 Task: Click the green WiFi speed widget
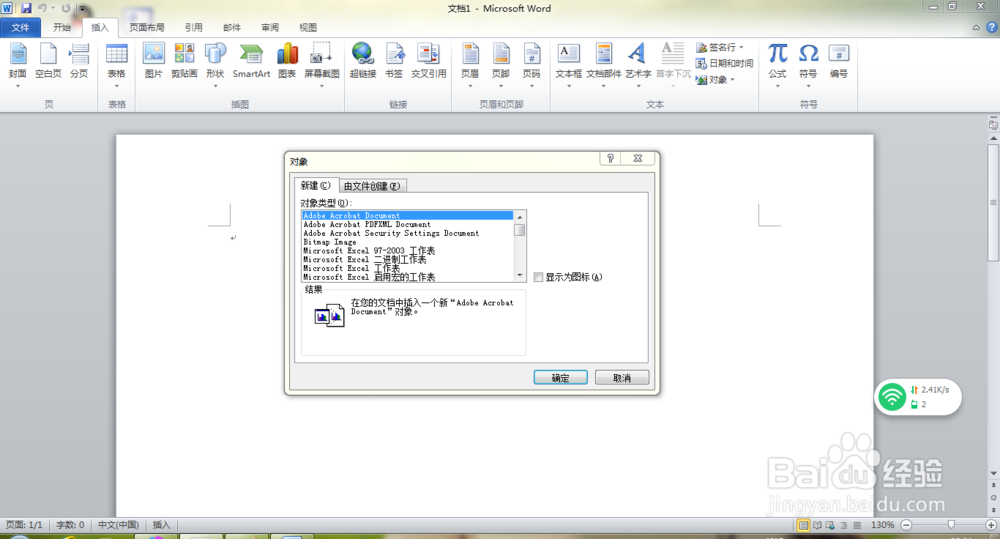click(918, 397)
